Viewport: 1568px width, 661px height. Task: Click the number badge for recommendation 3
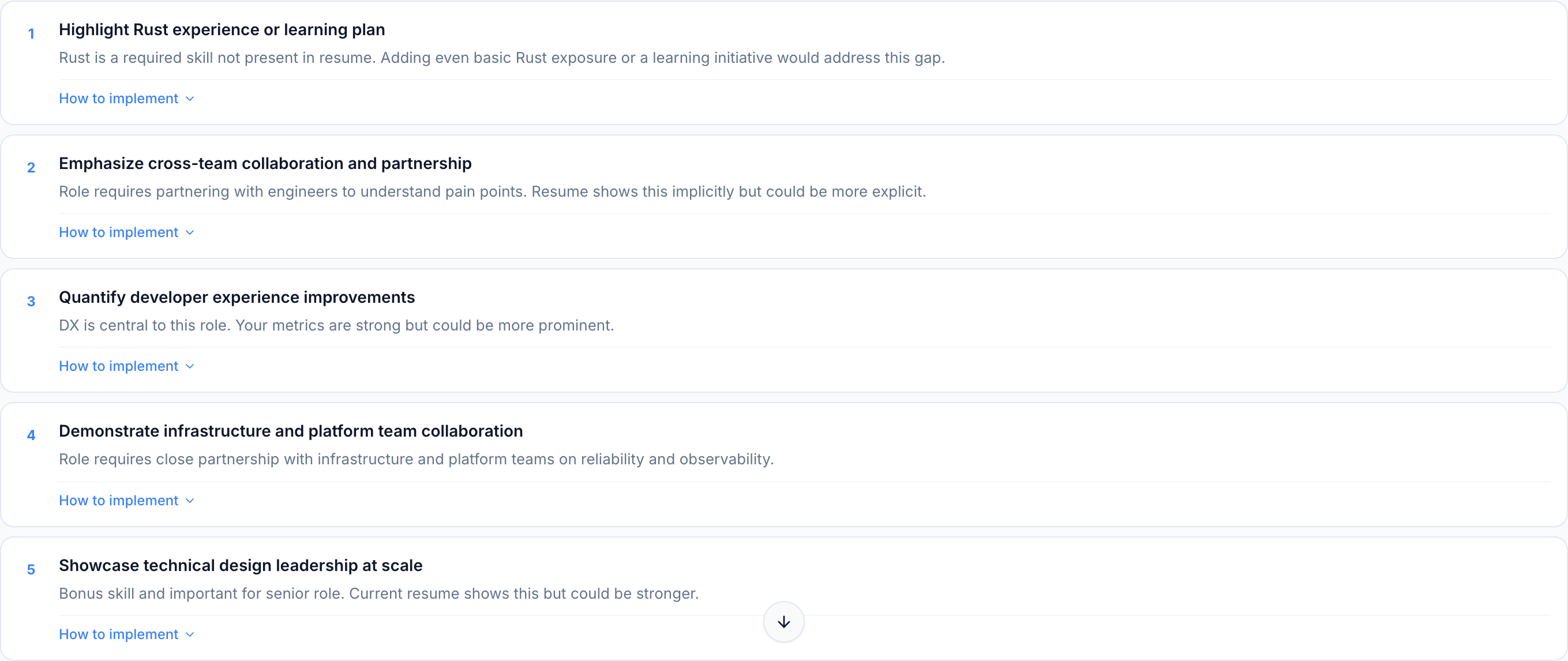pyautogui.click(x=31, y=301)
